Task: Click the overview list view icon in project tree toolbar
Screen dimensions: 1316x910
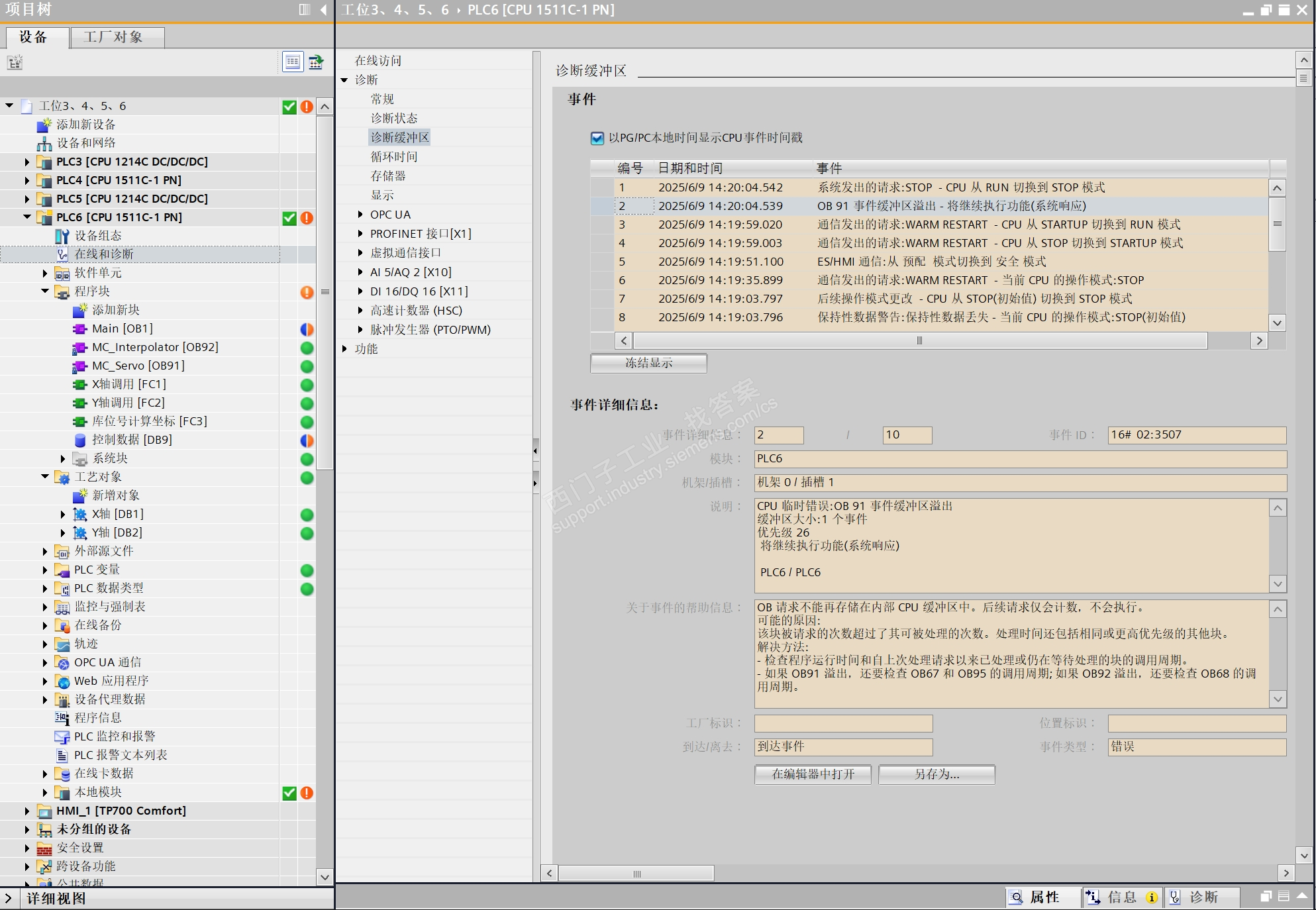Action: click(x=292, y=62)
